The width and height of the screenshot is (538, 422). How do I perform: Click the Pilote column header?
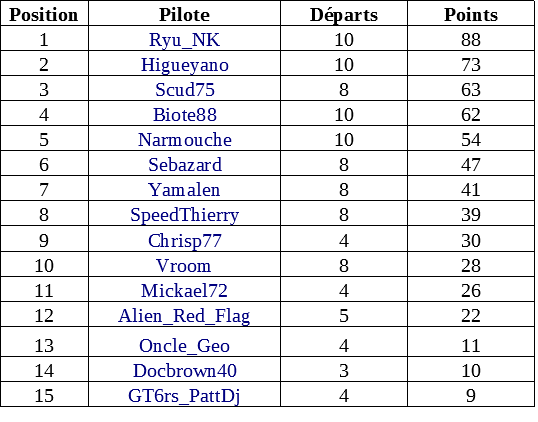tap(184, 15)
